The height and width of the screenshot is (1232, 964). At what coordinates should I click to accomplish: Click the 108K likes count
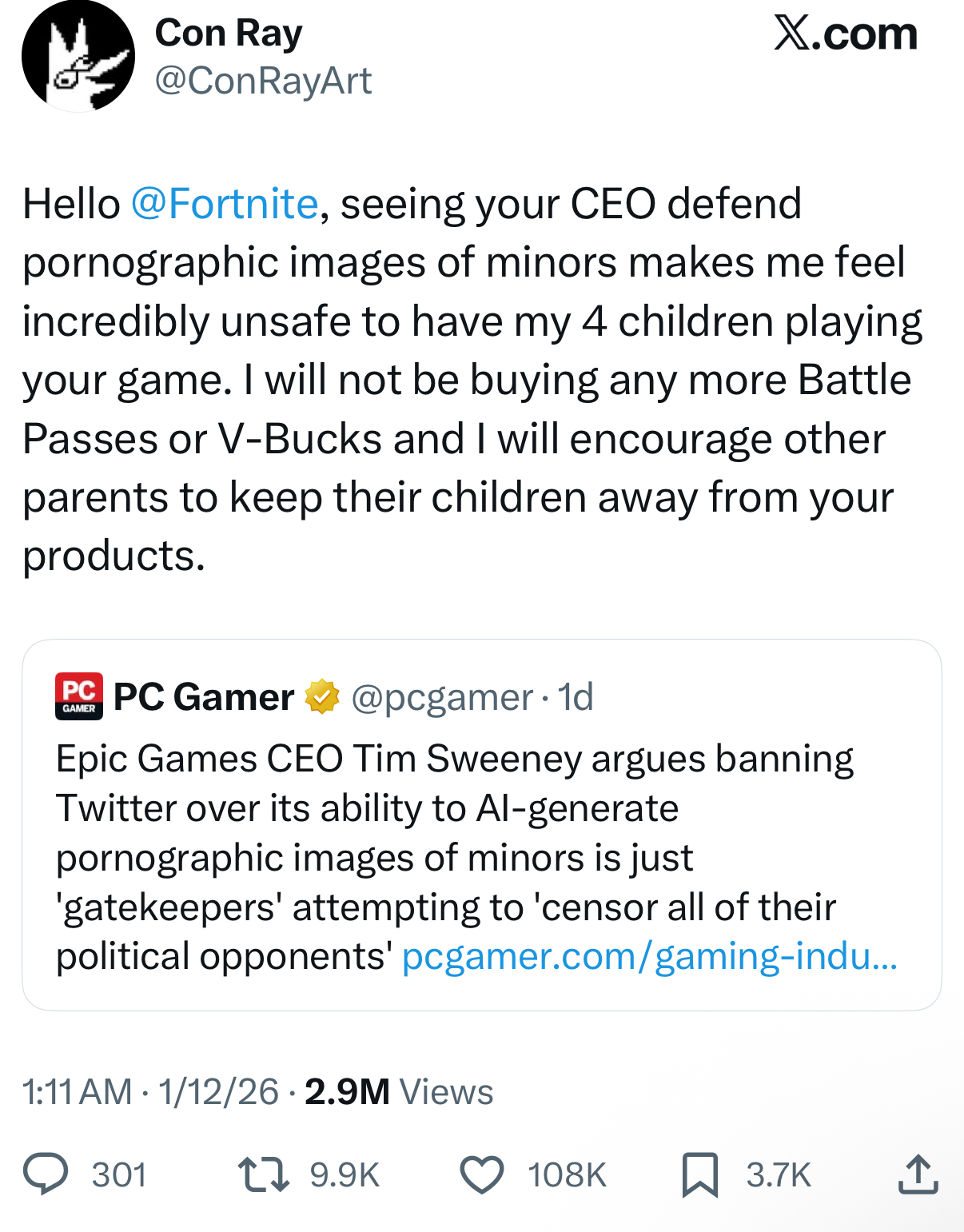click(567, 1175)
